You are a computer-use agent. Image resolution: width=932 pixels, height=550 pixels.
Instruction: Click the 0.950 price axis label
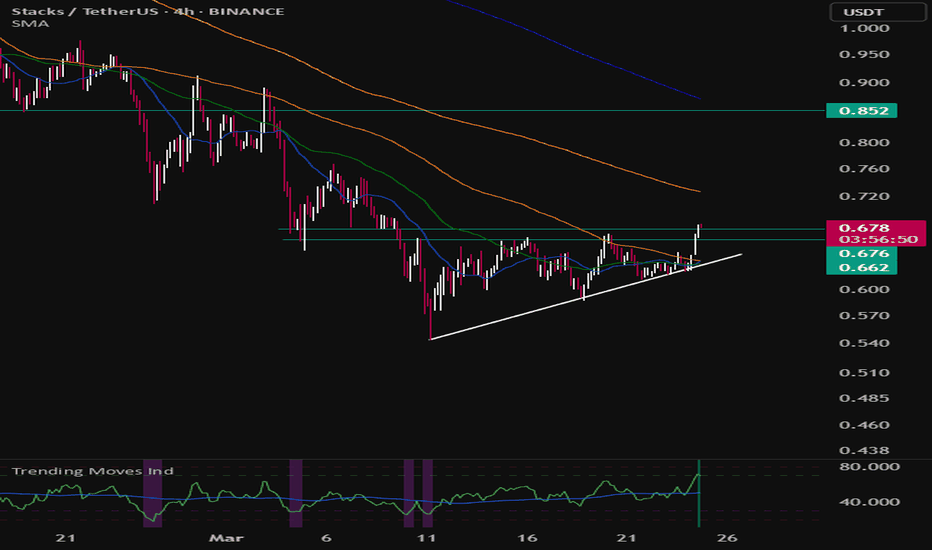(864, 55)
